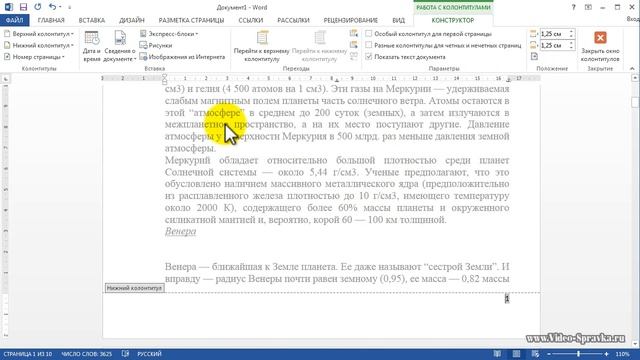Click the Insert Alignment Tab icon

click(x=534, y=57)
